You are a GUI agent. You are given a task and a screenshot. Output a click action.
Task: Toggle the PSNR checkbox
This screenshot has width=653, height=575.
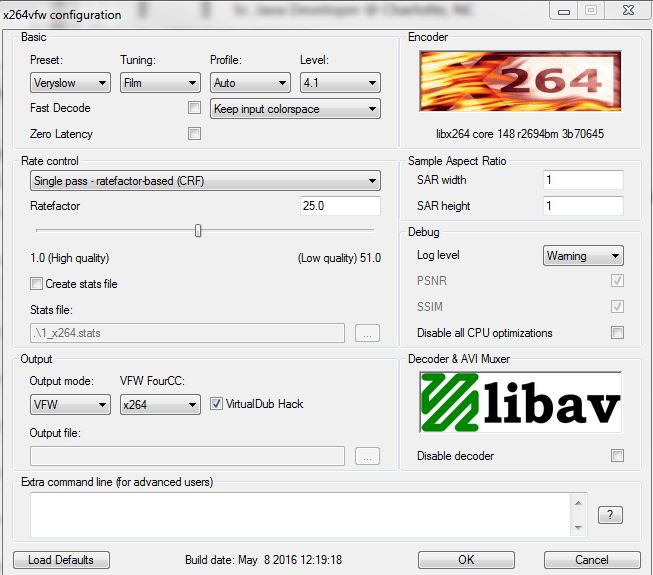coord(617,281)
